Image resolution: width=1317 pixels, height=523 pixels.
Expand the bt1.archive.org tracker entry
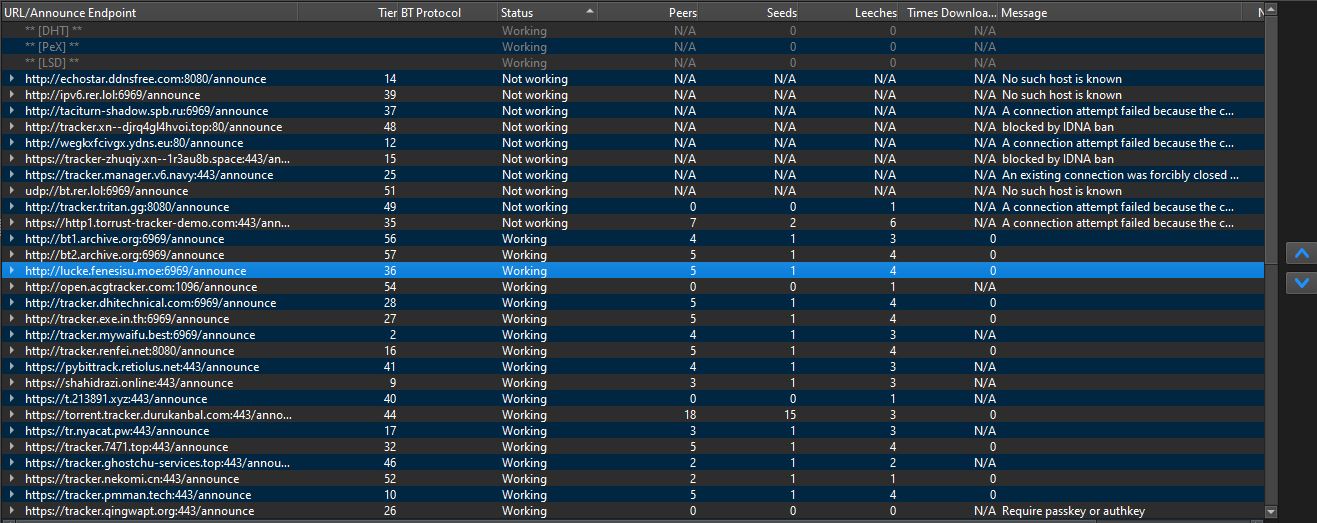[x=12, y=239]
